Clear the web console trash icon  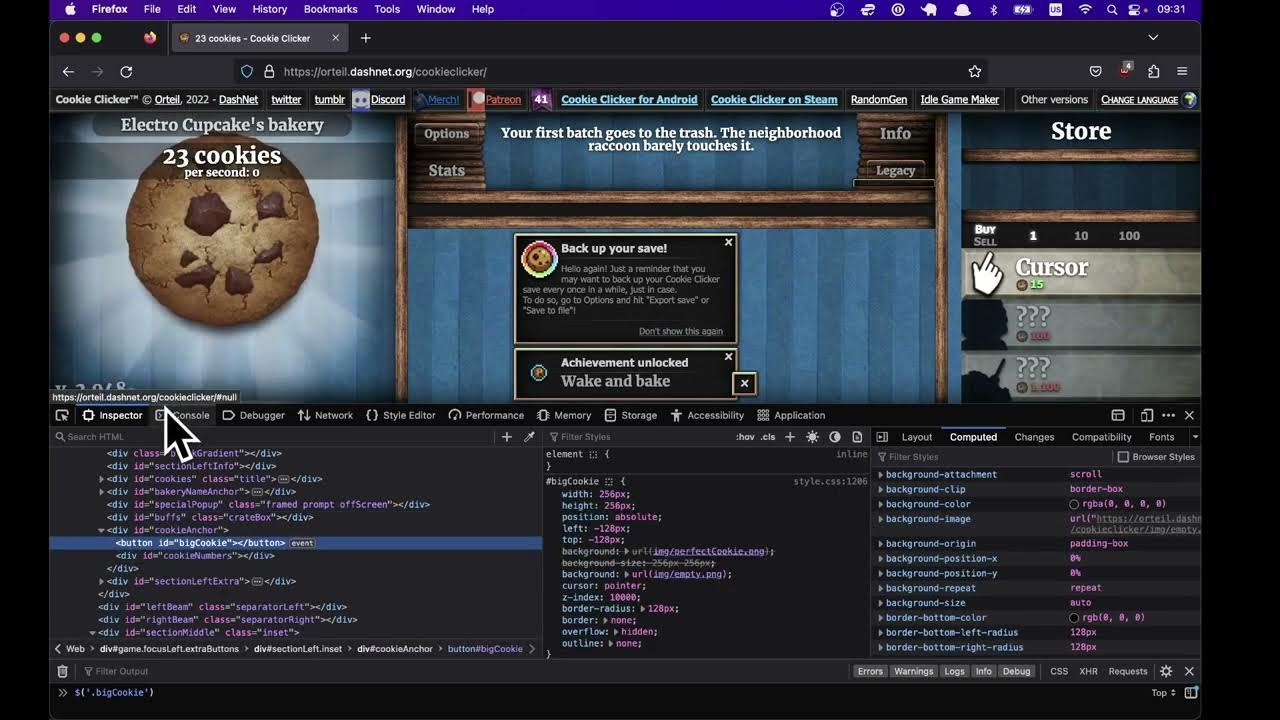point(62,671)
